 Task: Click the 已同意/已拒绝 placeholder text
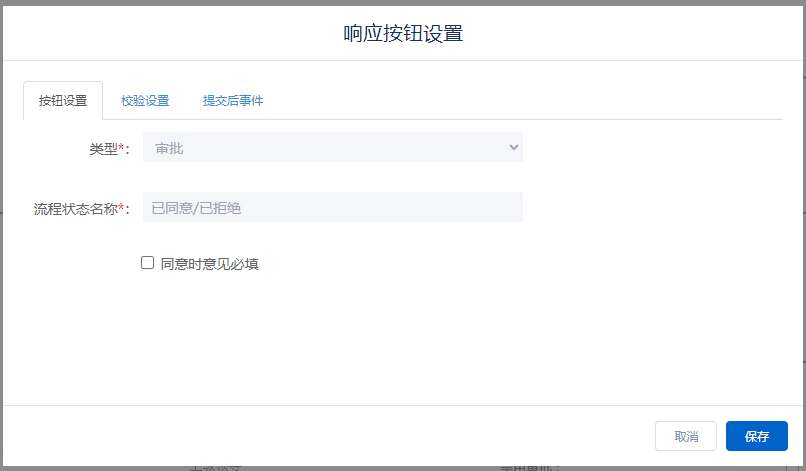196,208
